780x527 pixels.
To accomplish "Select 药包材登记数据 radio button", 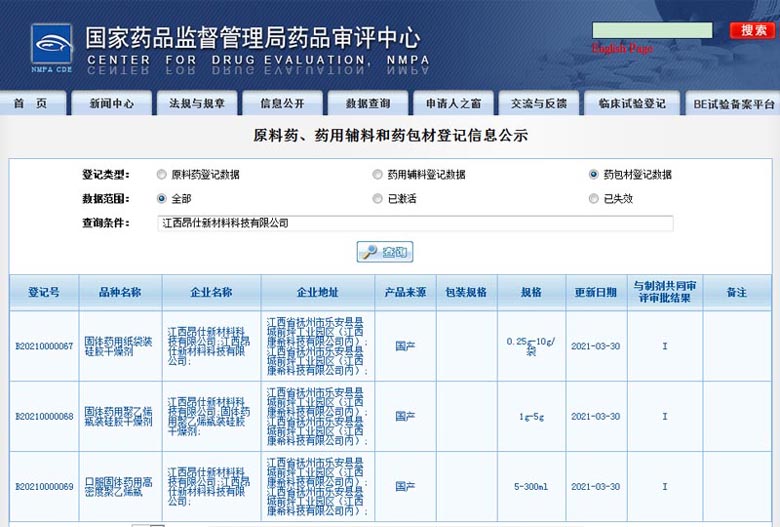I will [594, 174].
